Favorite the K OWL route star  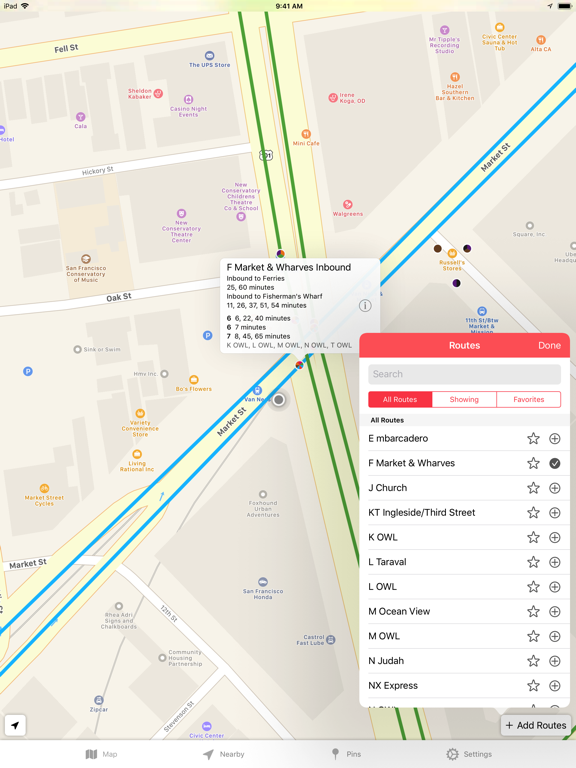[533, 537]
